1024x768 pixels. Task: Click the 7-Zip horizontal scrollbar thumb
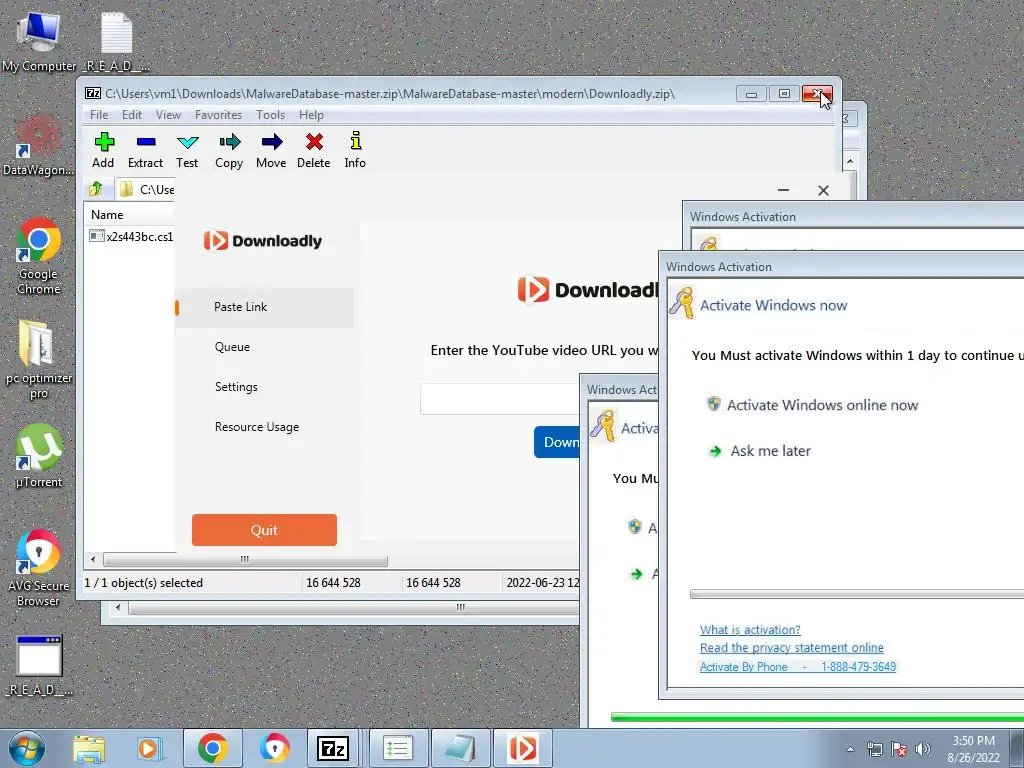[245, 560]
